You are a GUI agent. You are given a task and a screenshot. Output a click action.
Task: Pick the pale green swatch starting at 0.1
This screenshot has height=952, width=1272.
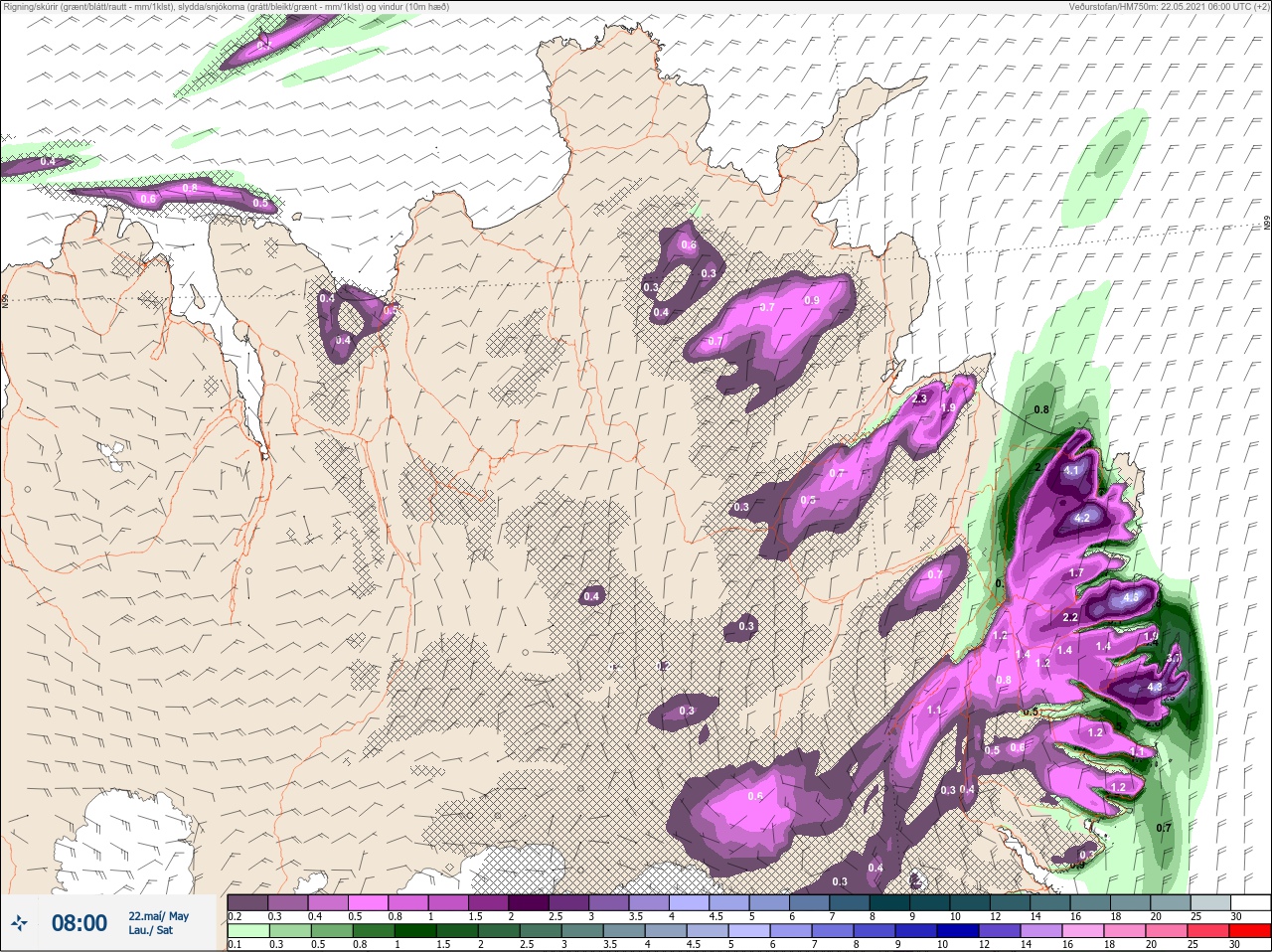coord(247,931)
